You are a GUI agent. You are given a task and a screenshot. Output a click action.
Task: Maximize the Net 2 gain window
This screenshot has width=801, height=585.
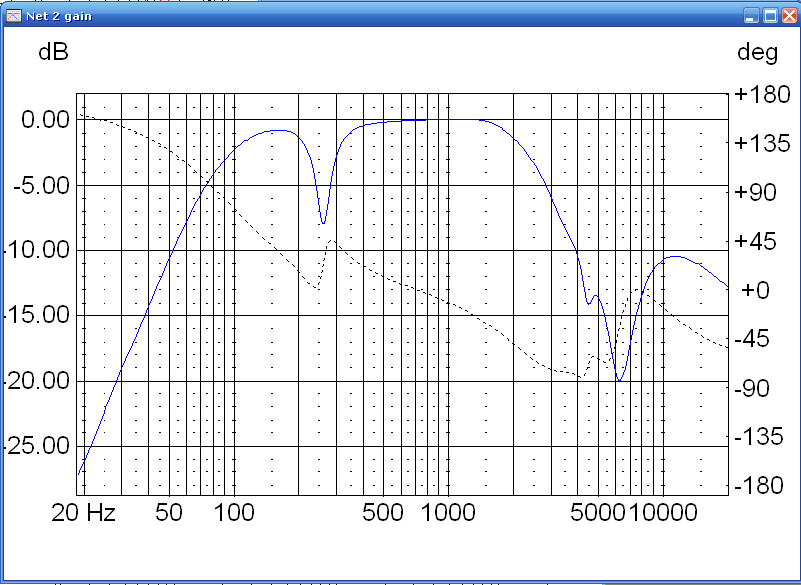coord(770,16)
